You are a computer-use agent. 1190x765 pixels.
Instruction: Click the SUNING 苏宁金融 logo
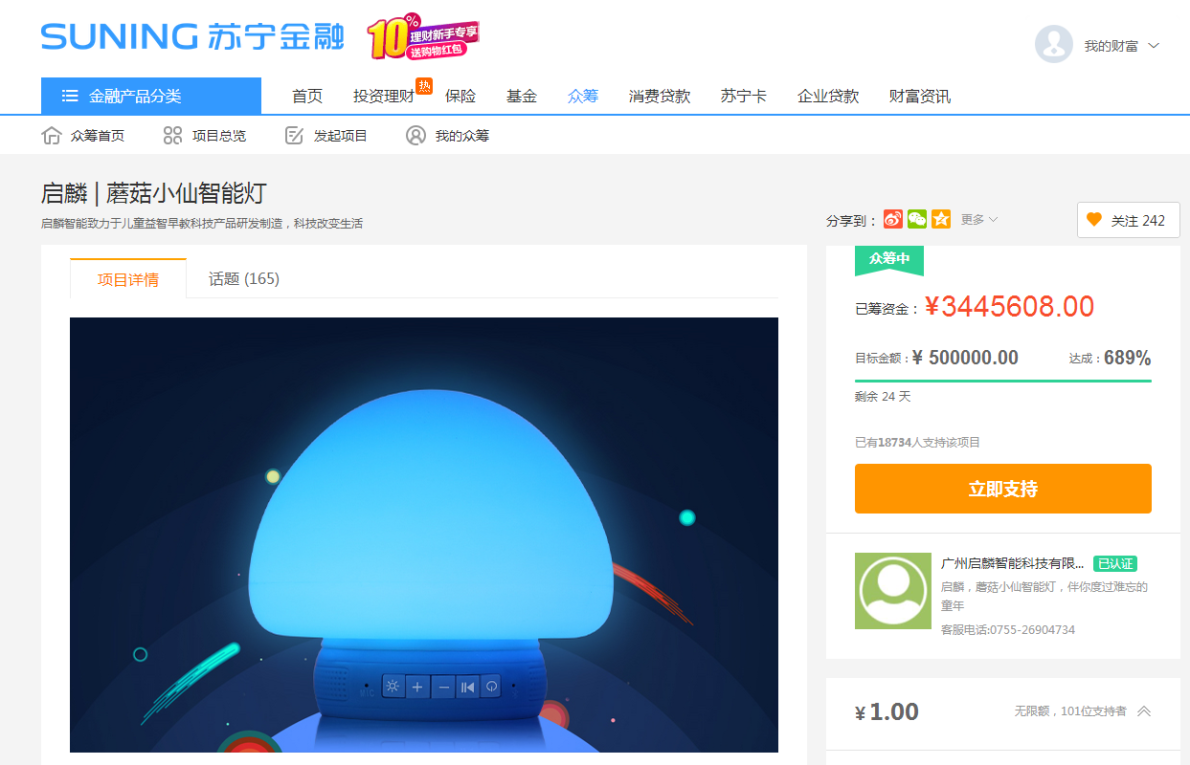click(192, 36)
